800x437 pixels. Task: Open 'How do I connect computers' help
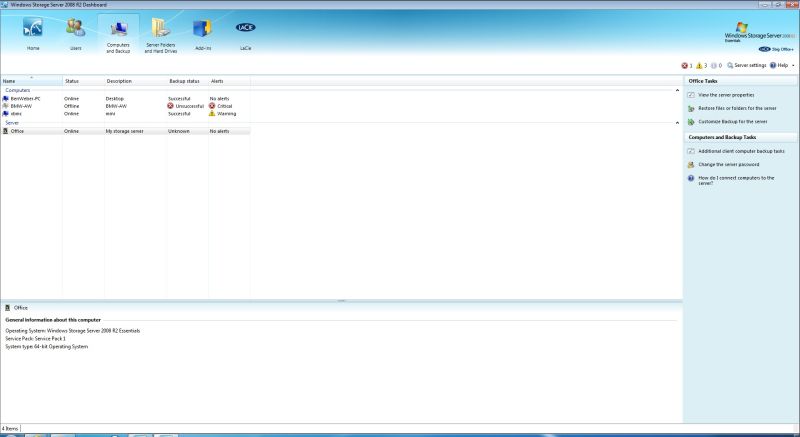click(736, 180)
